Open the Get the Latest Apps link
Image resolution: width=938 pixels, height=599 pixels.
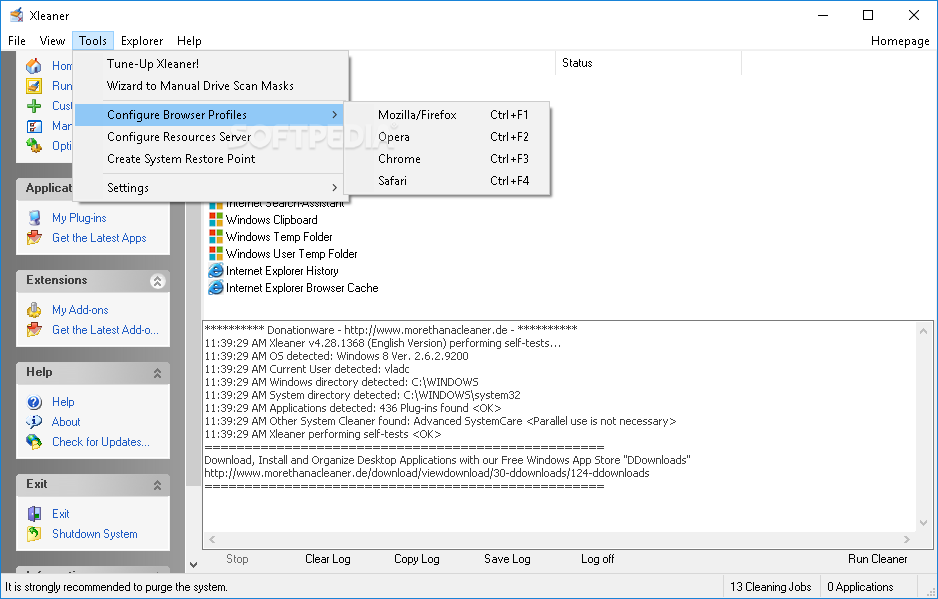click(99, 238)
